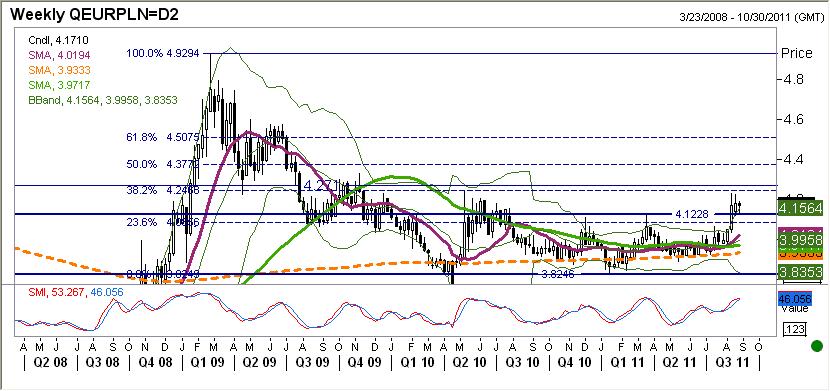Select the green 3.9958 middle band price tag
This screenshot has width=830, height=391.
pos(799,240)
